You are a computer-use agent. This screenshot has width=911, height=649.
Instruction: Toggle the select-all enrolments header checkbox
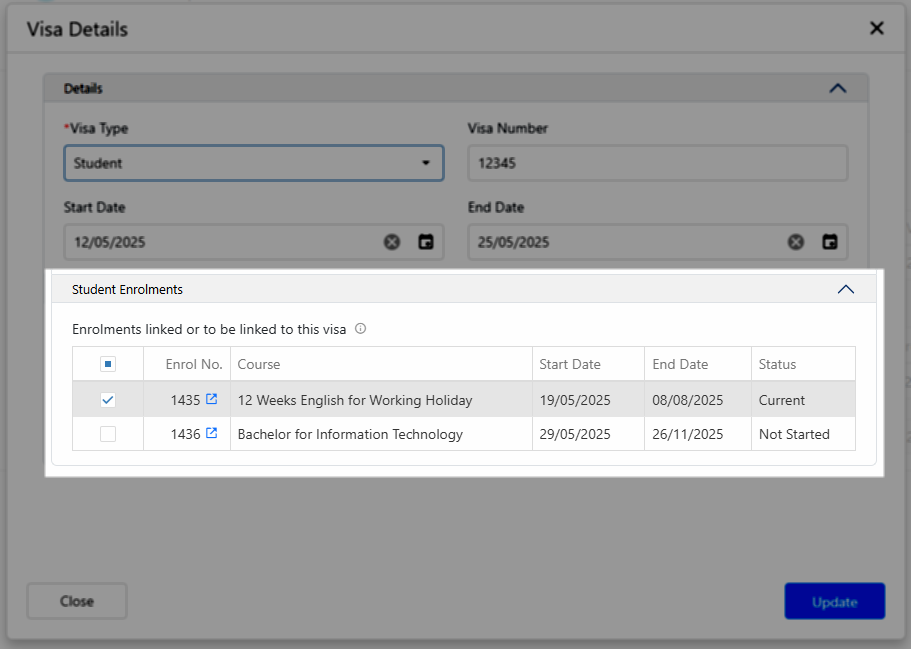(x=108, y=364)
